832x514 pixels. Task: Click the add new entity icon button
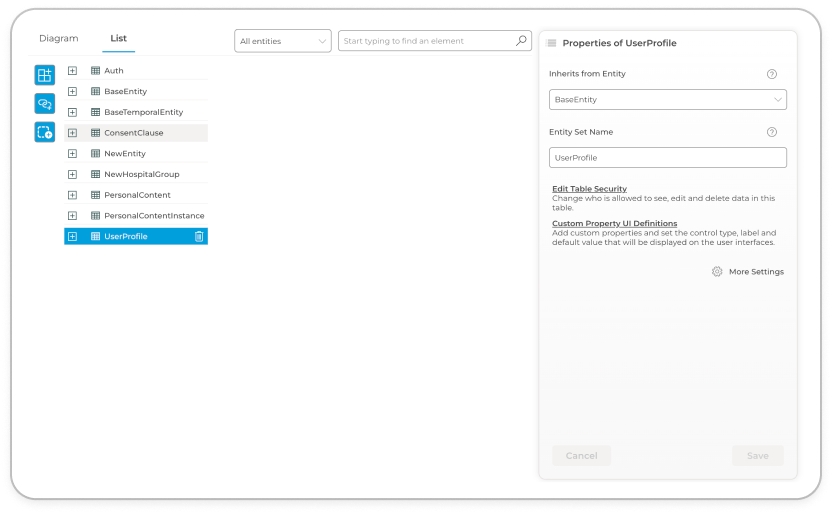44,75
